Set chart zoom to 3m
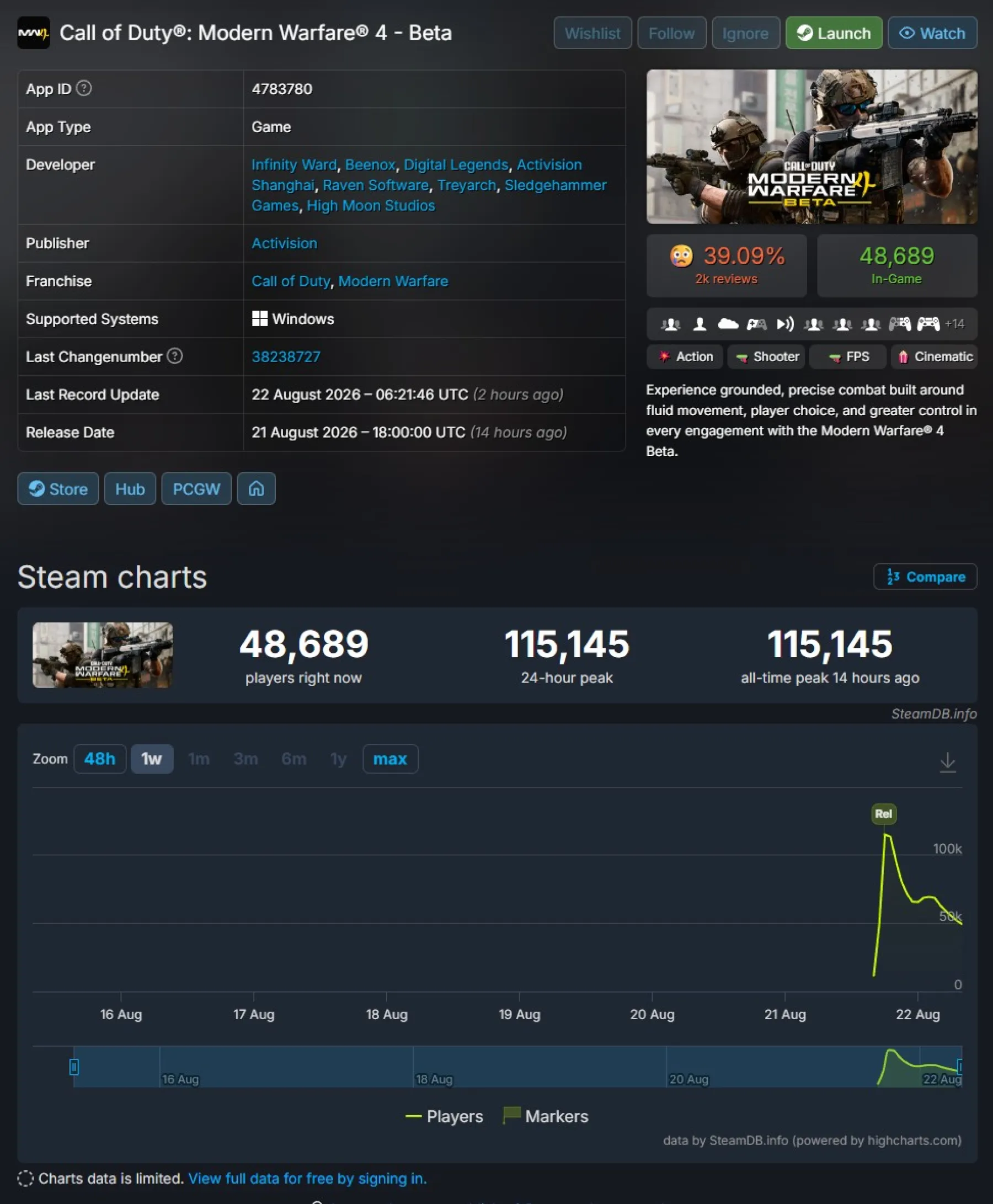993x1204 pixels. pyautogui.click(x=245, y=759)
